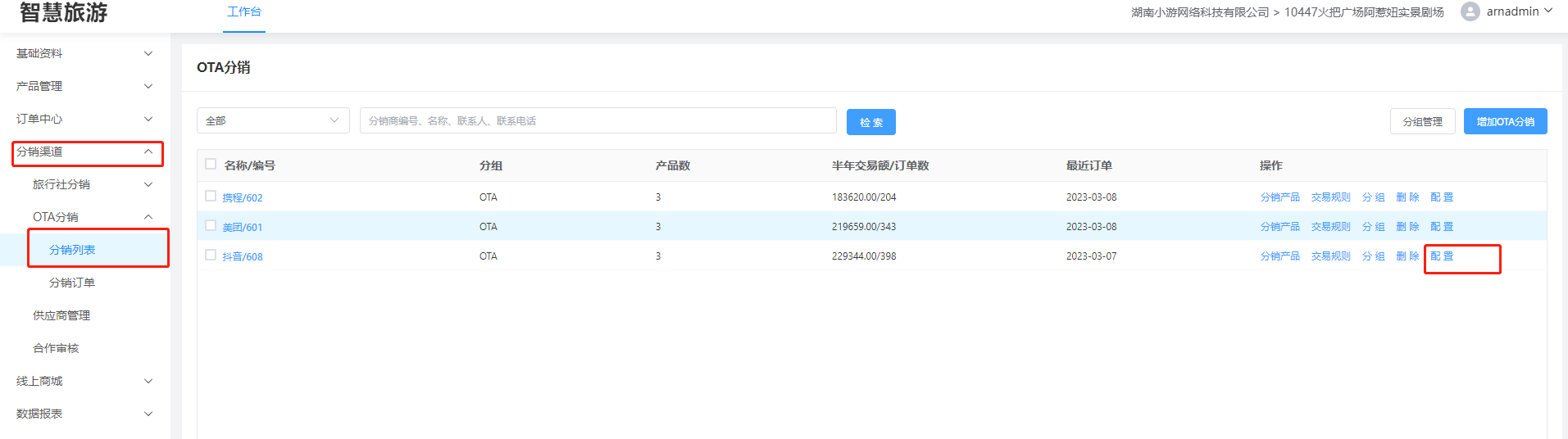Go to 供应商管理 menu item
Image resolution: width=1568 pixels, height=439 pixels.
(x=61, y=315)
